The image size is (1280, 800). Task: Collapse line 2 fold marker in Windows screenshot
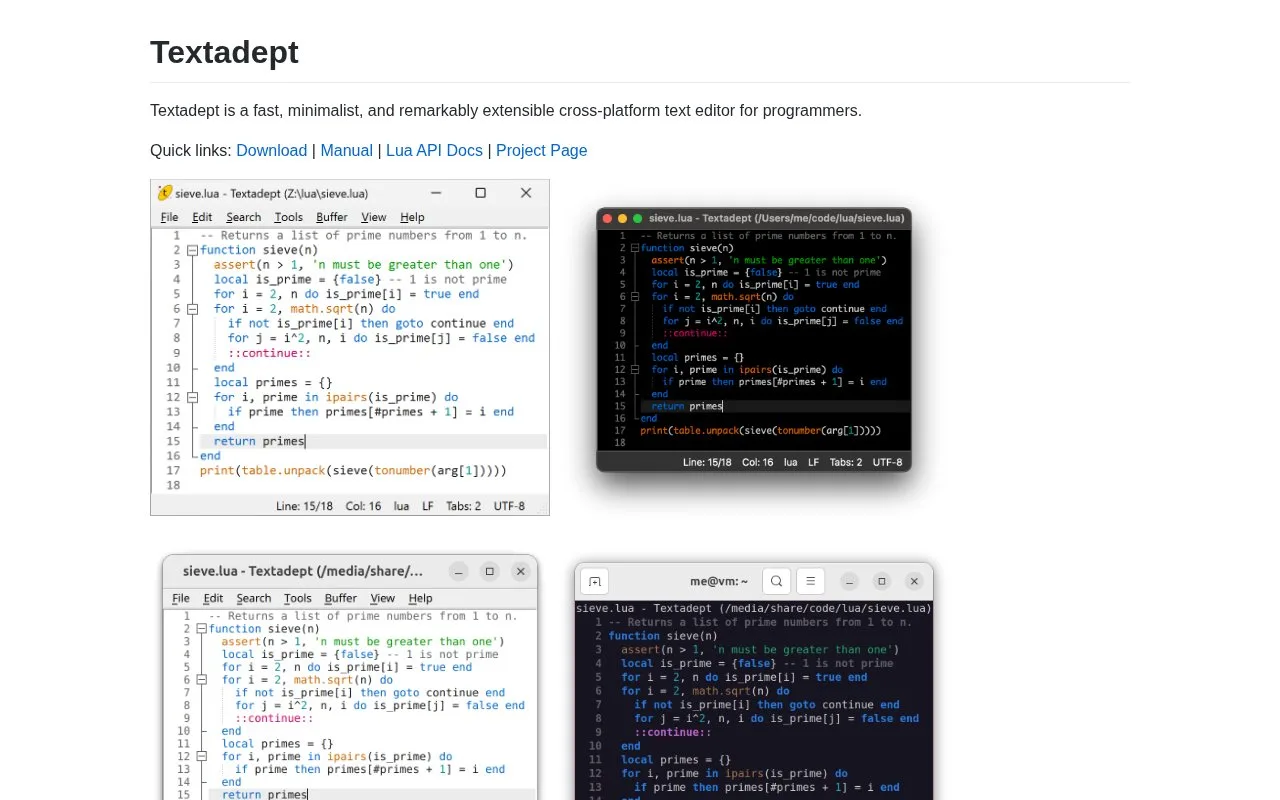[x=192, y=250]
